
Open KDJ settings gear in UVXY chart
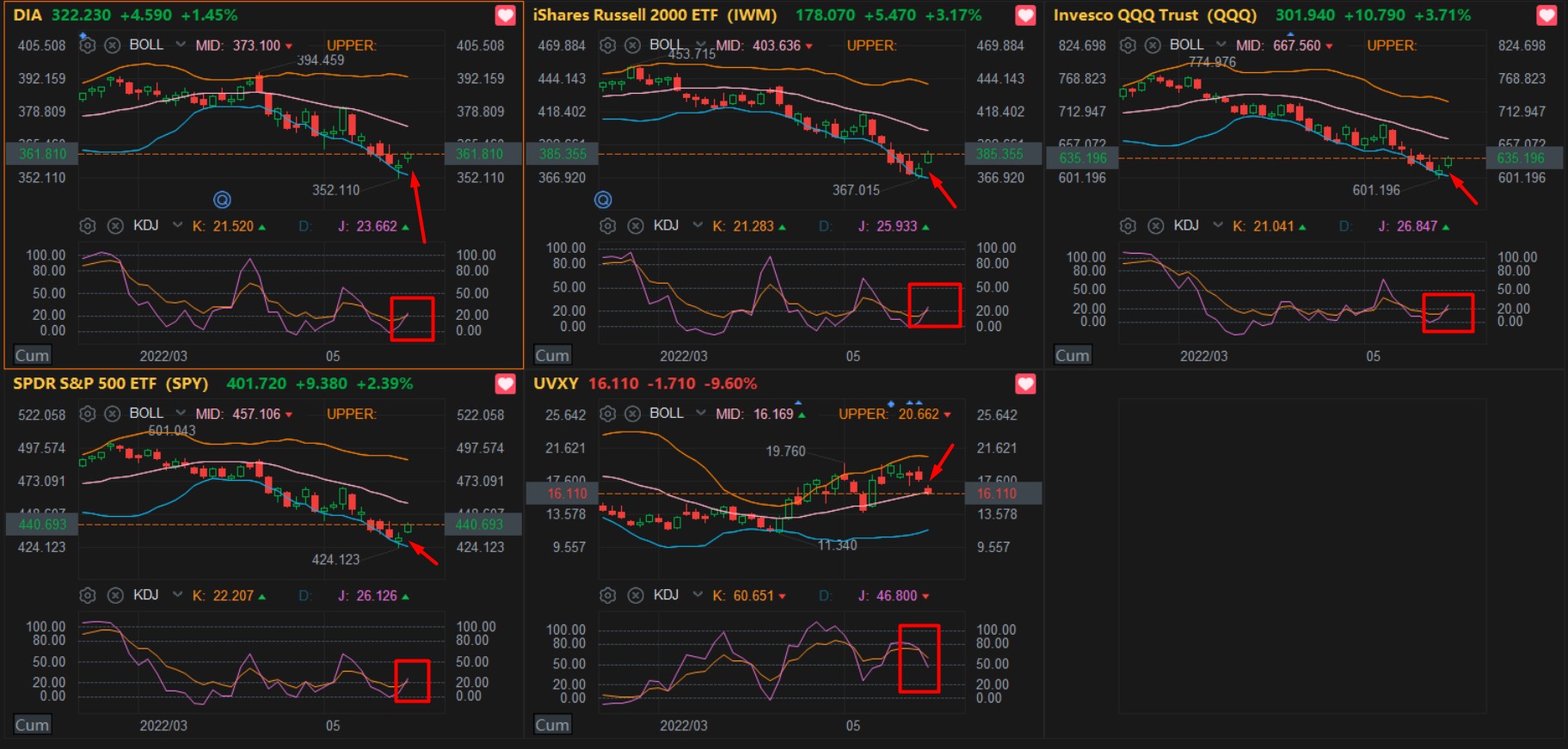pos(608,595)
